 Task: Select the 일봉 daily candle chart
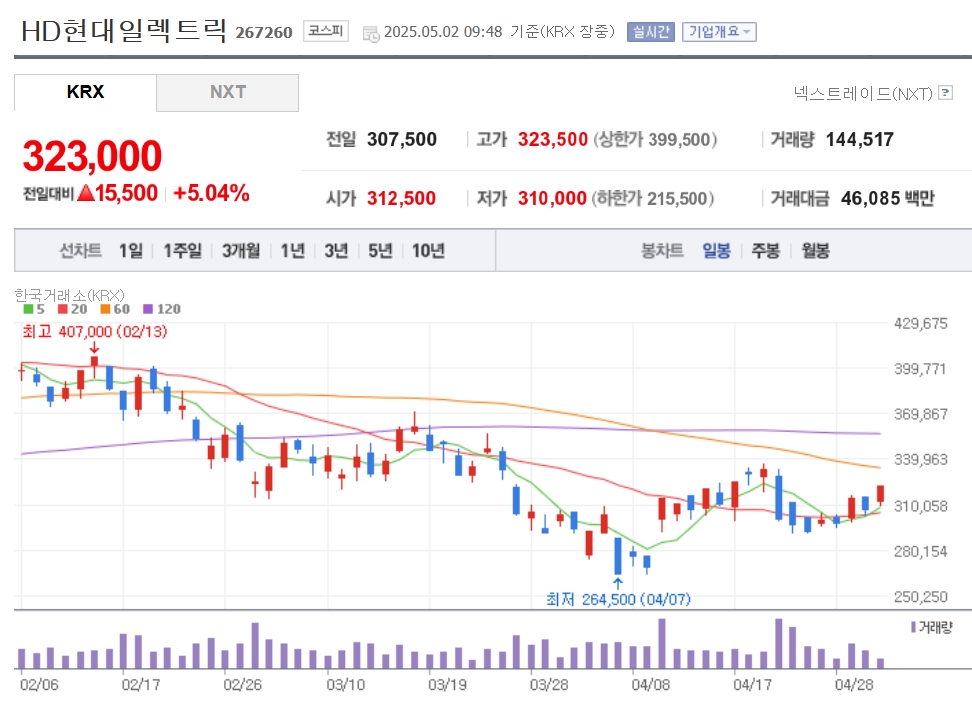(717, 250)
